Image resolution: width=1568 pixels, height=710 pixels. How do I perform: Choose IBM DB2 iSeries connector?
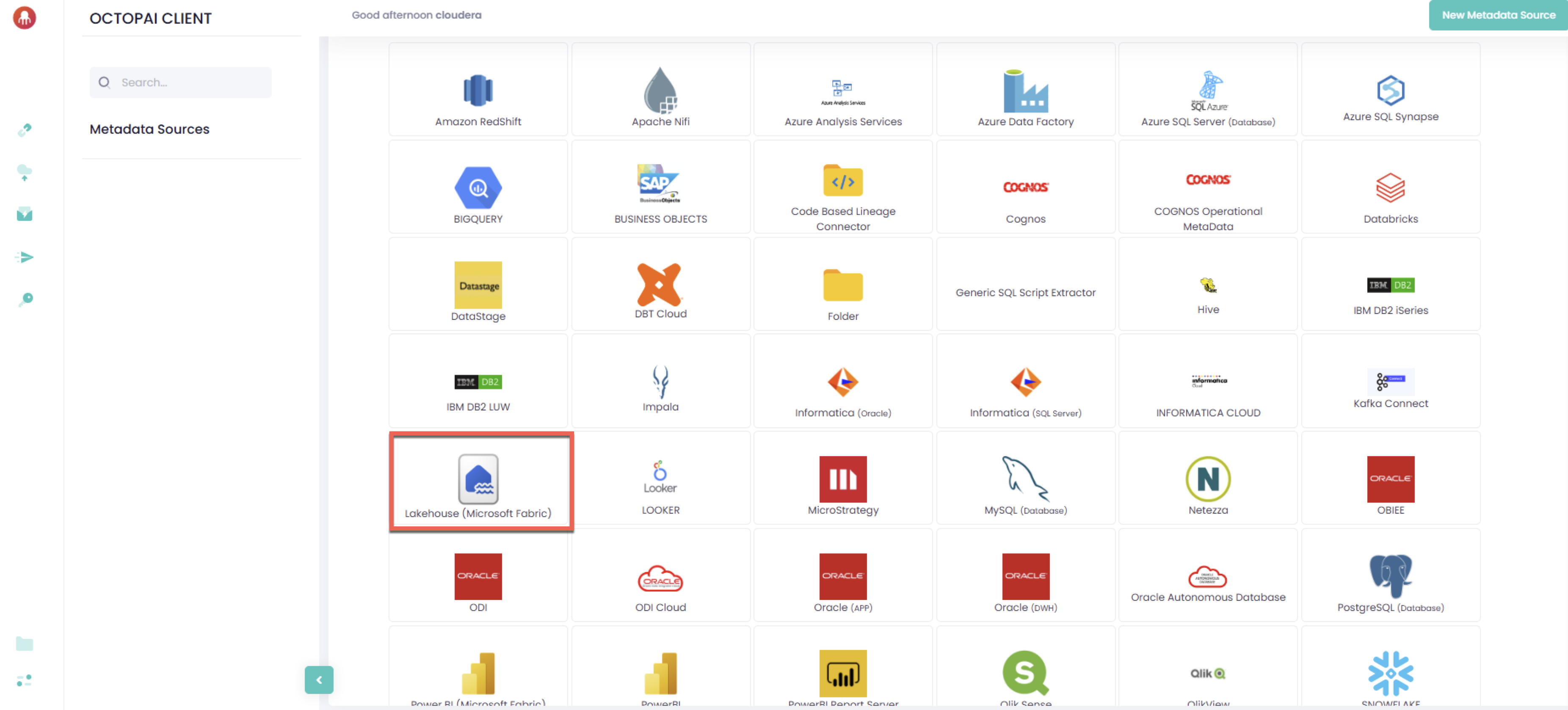tap(1391, 284)
